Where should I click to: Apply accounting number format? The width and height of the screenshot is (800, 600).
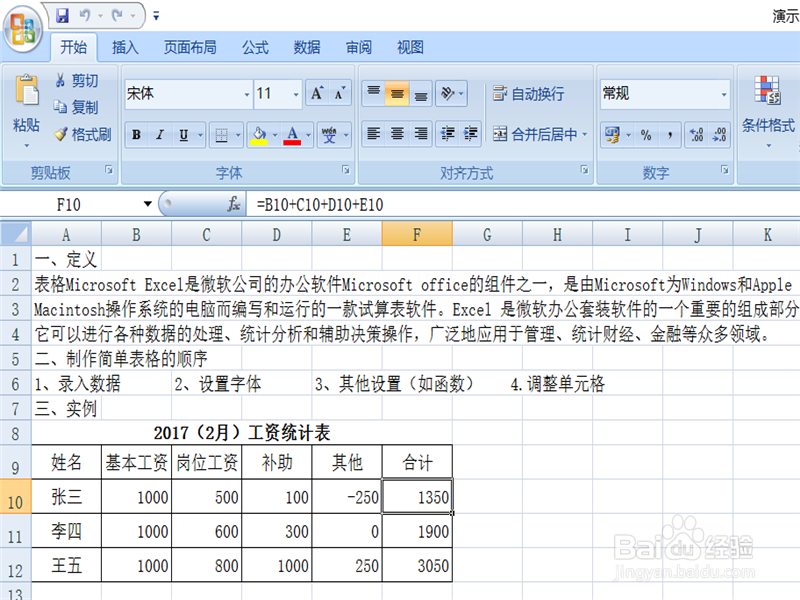click(612, 135)
